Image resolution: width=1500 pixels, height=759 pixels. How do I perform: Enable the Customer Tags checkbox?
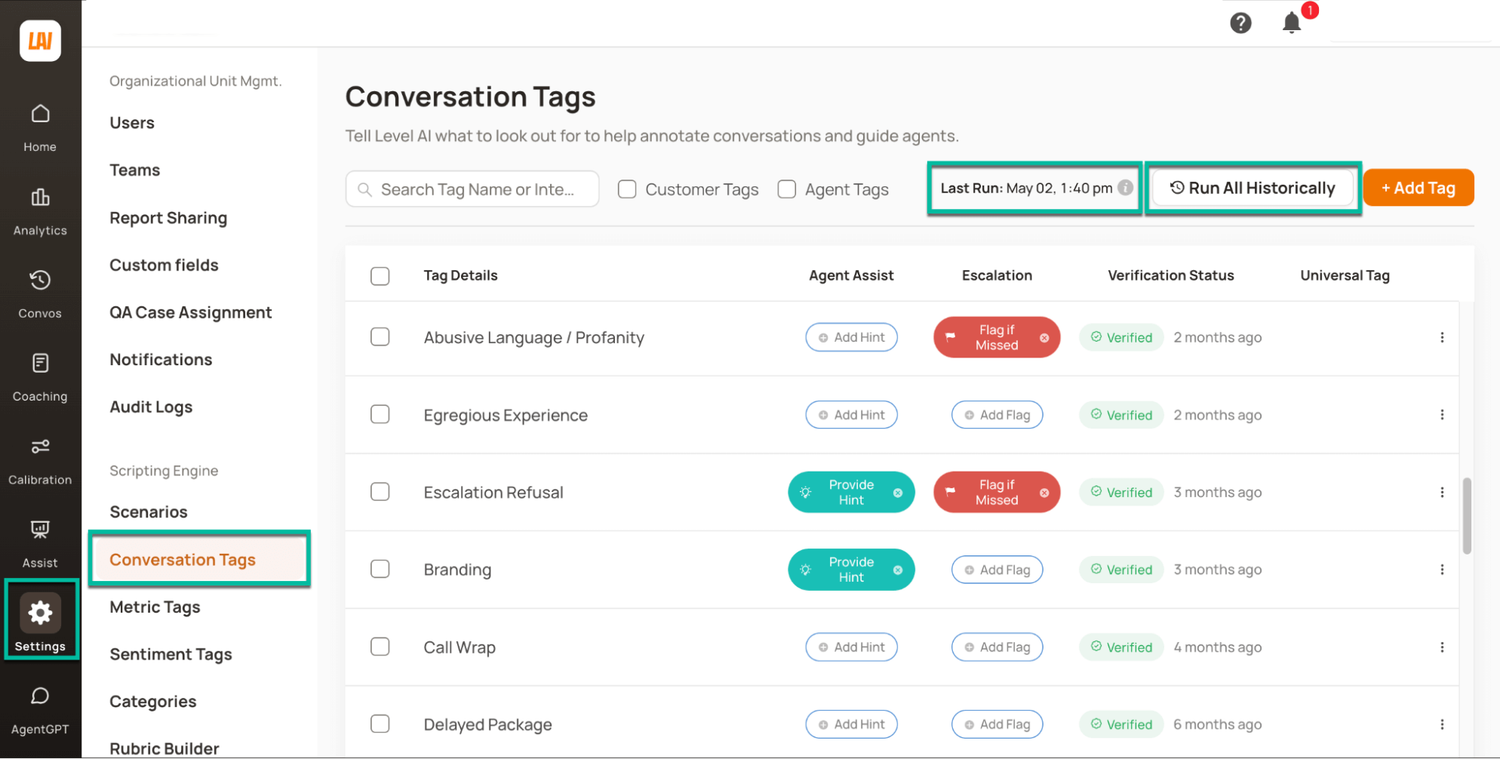[x=627, y=189]
